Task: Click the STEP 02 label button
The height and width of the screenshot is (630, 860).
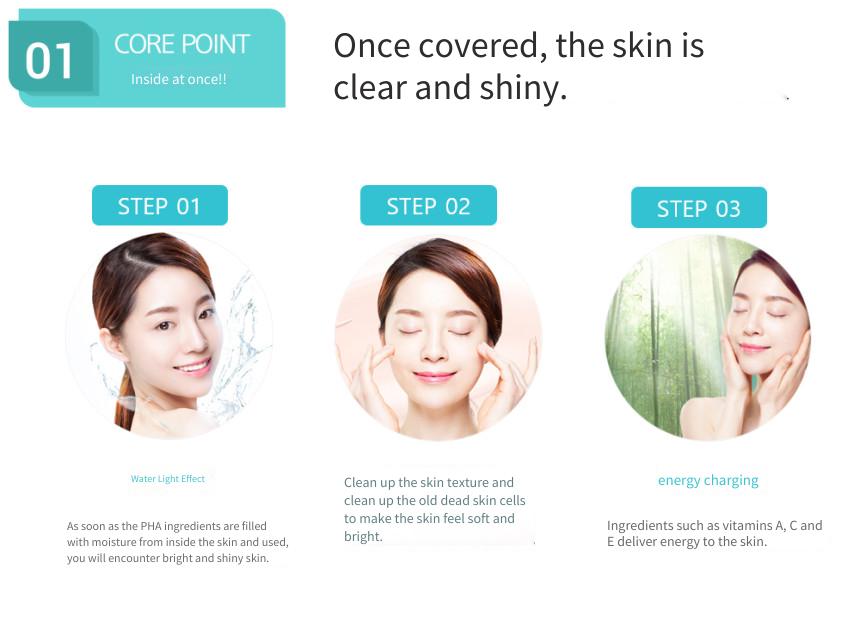Action: [x=428, y=206]
